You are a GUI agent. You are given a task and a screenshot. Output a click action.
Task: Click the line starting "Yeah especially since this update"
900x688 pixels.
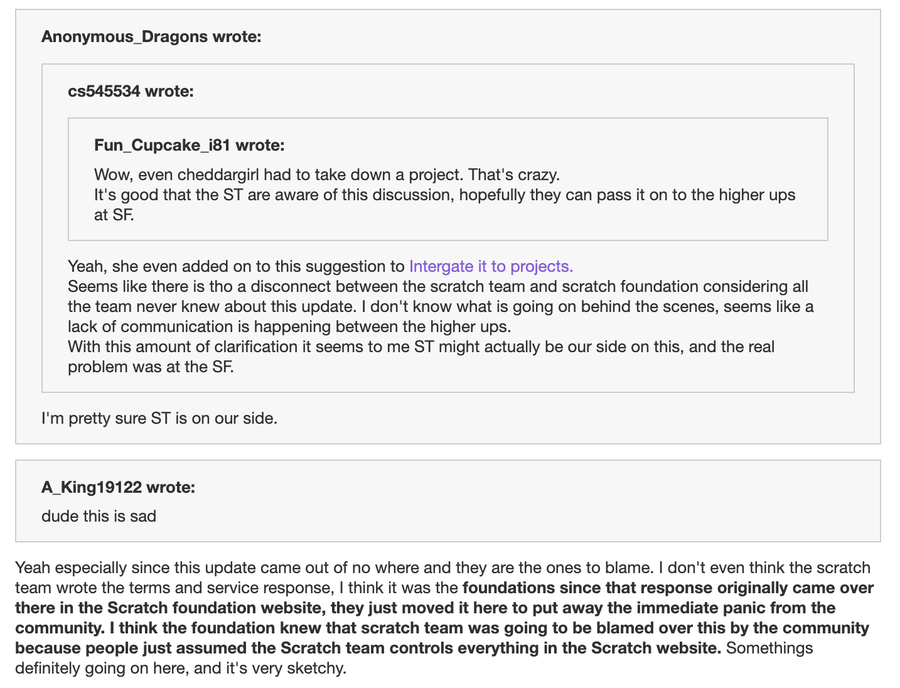442,568
